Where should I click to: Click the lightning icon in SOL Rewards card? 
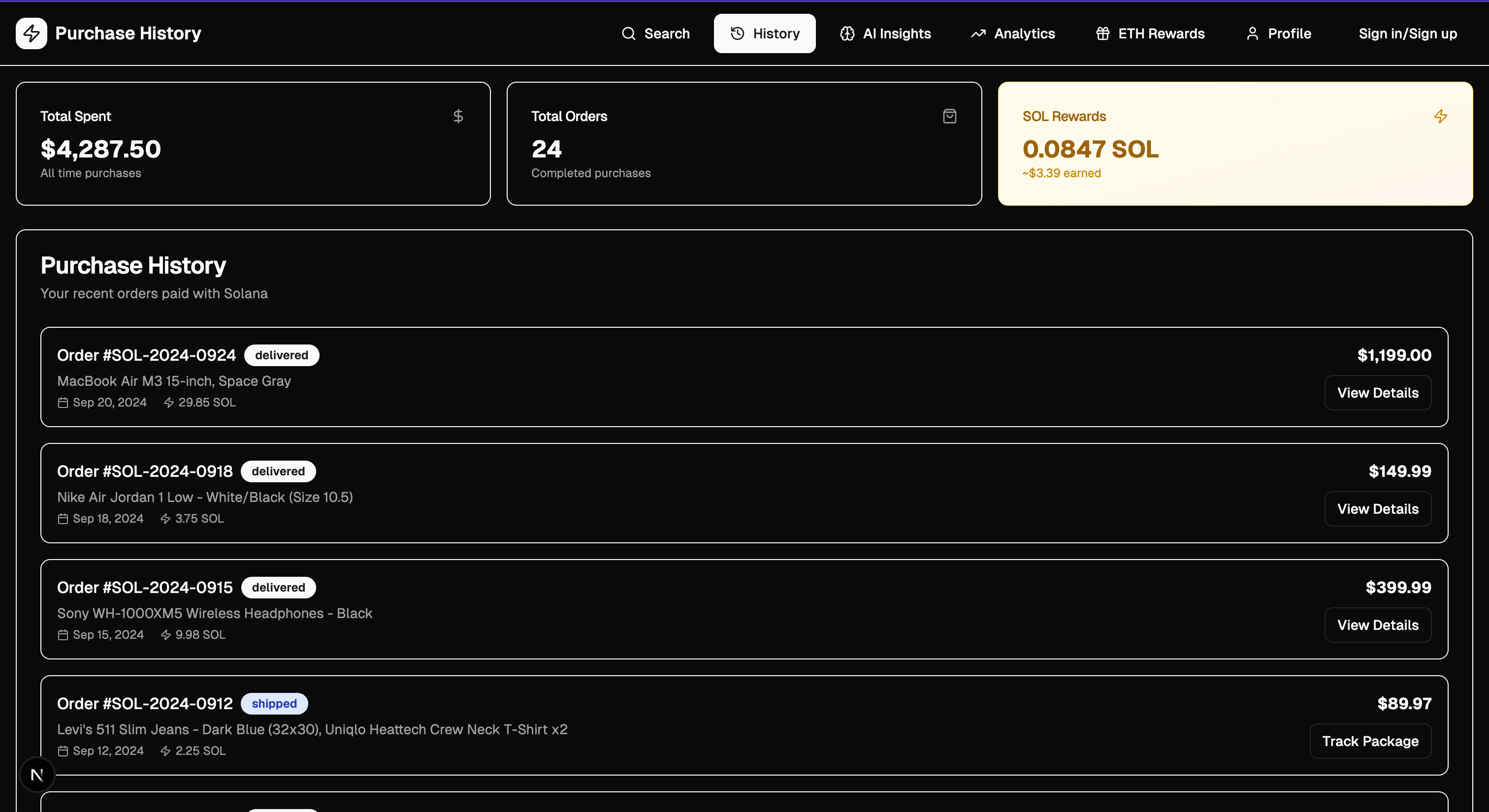pos(1440,117)
